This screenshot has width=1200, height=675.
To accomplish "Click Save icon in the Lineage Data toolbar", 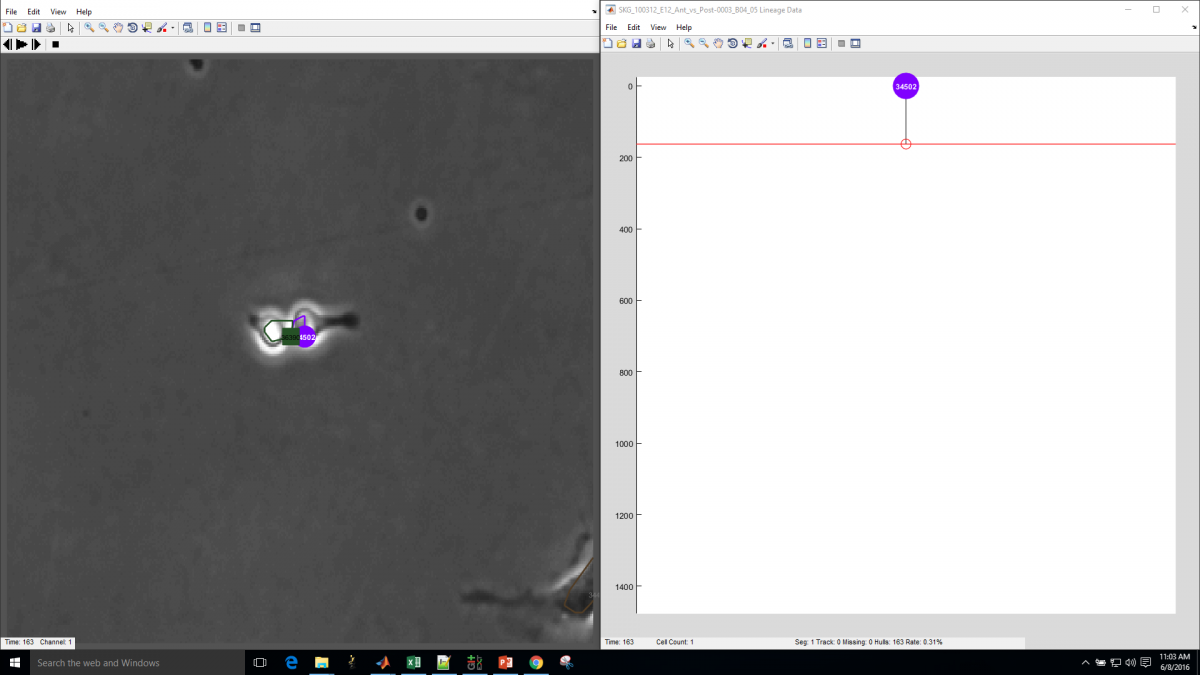I will pyautogui.click(x=636, y=44).
